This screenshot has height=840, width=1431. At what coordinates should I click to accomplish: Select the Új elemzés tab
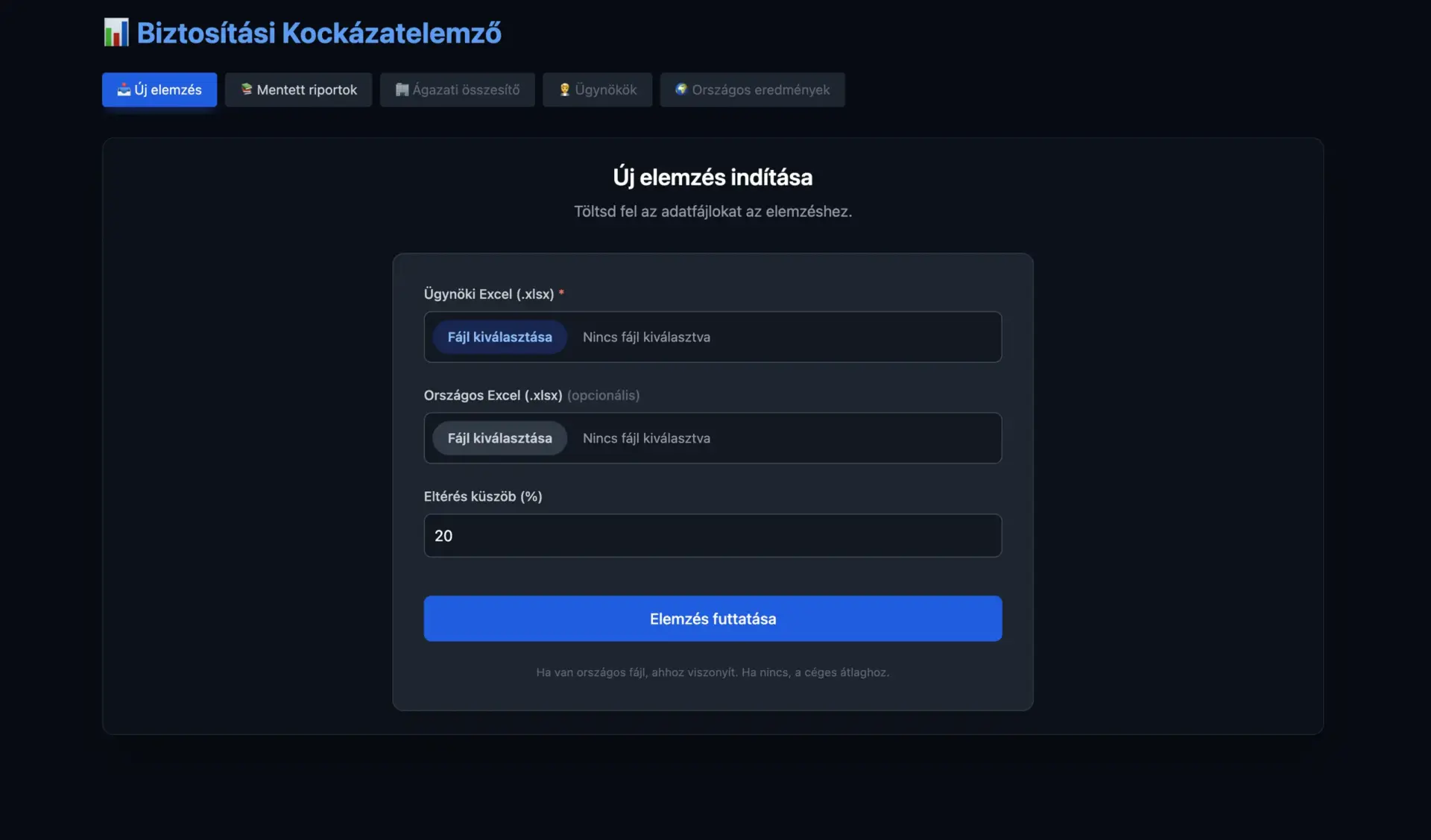[x=159, y=89]
